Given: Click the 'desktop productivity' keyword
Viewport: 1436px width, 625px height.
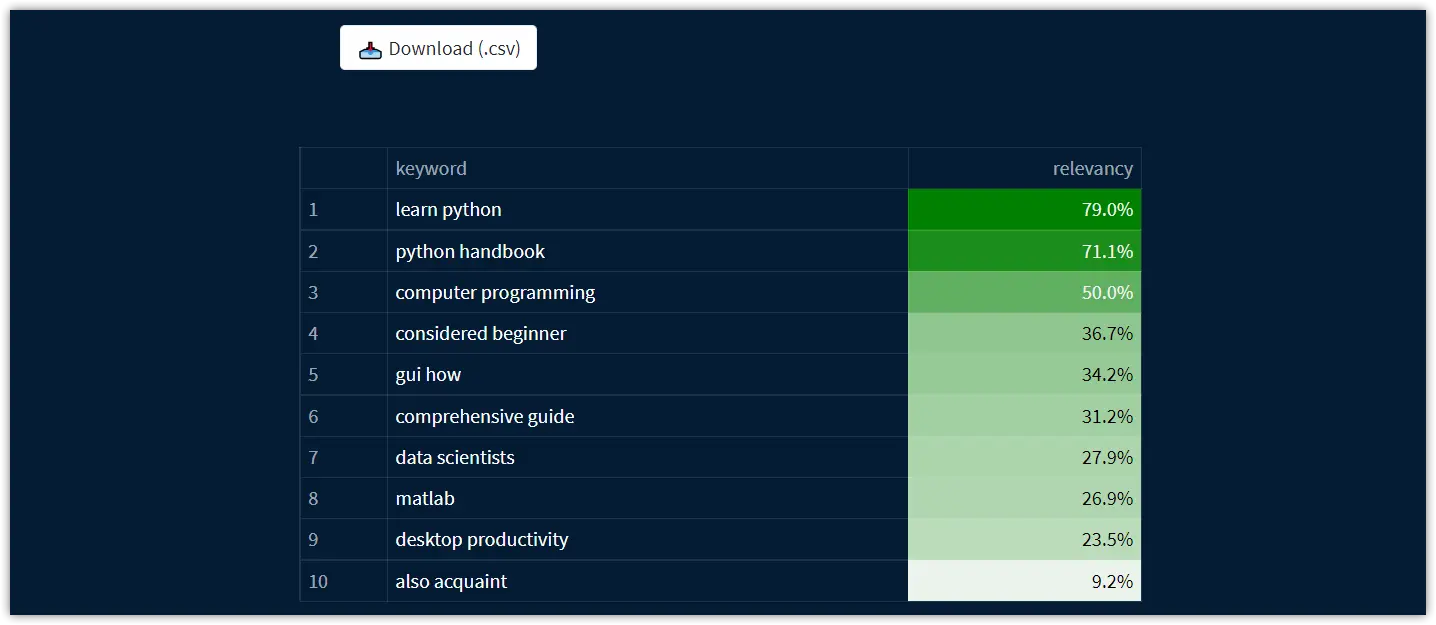Looking at the screenshot, I should (x=481, y=539).
